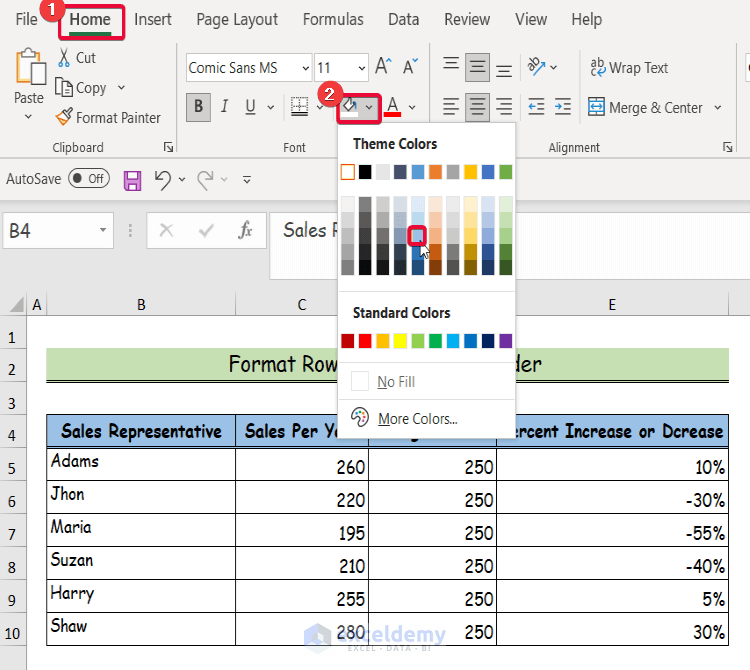
Task: Click the Insert Function fx icon
Action: pos(245,230)
